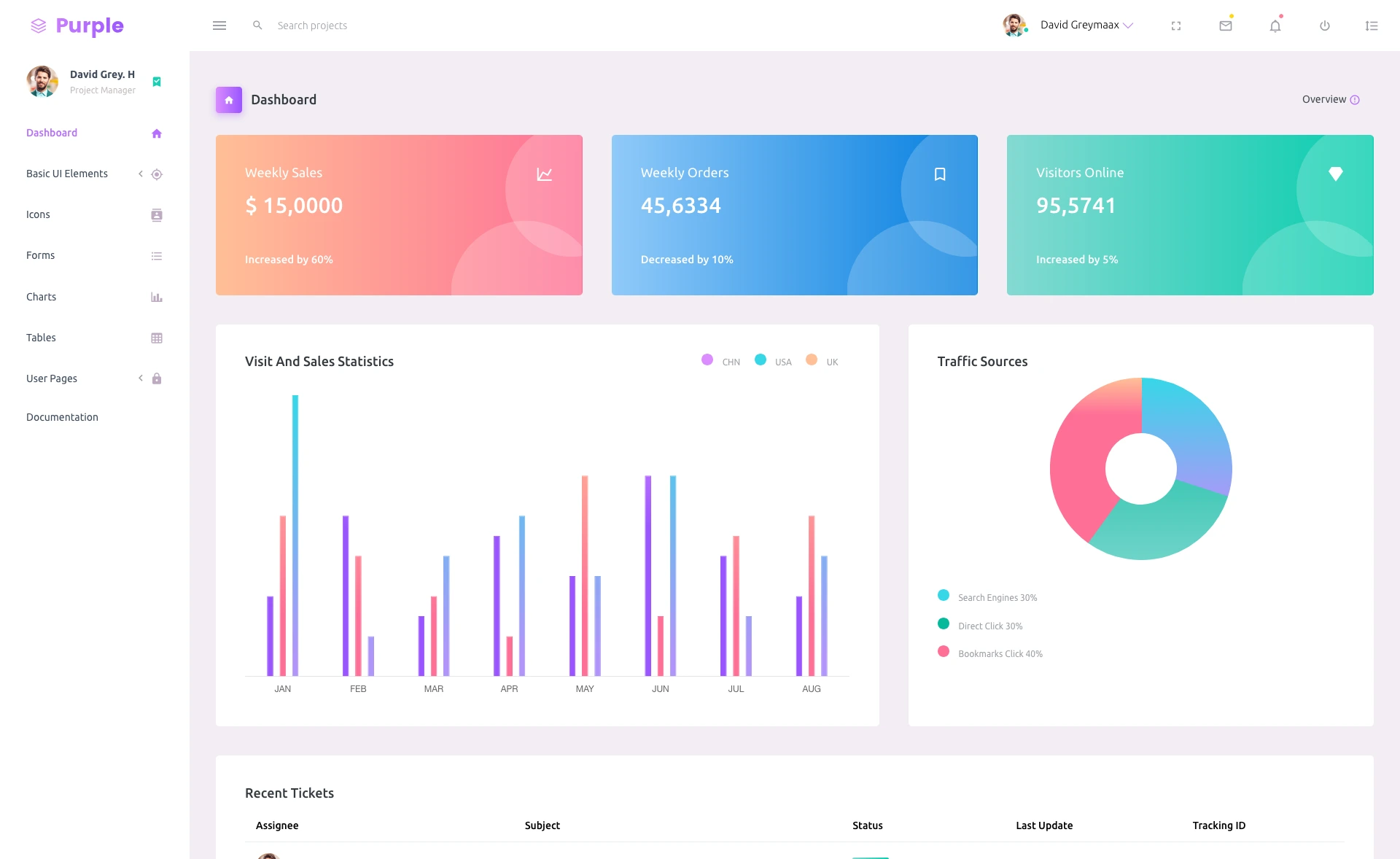Go to Tables in the sidebar
The height and width of the screenshot is (859, 1400).
pyautogui.click(x=42, y=338)
